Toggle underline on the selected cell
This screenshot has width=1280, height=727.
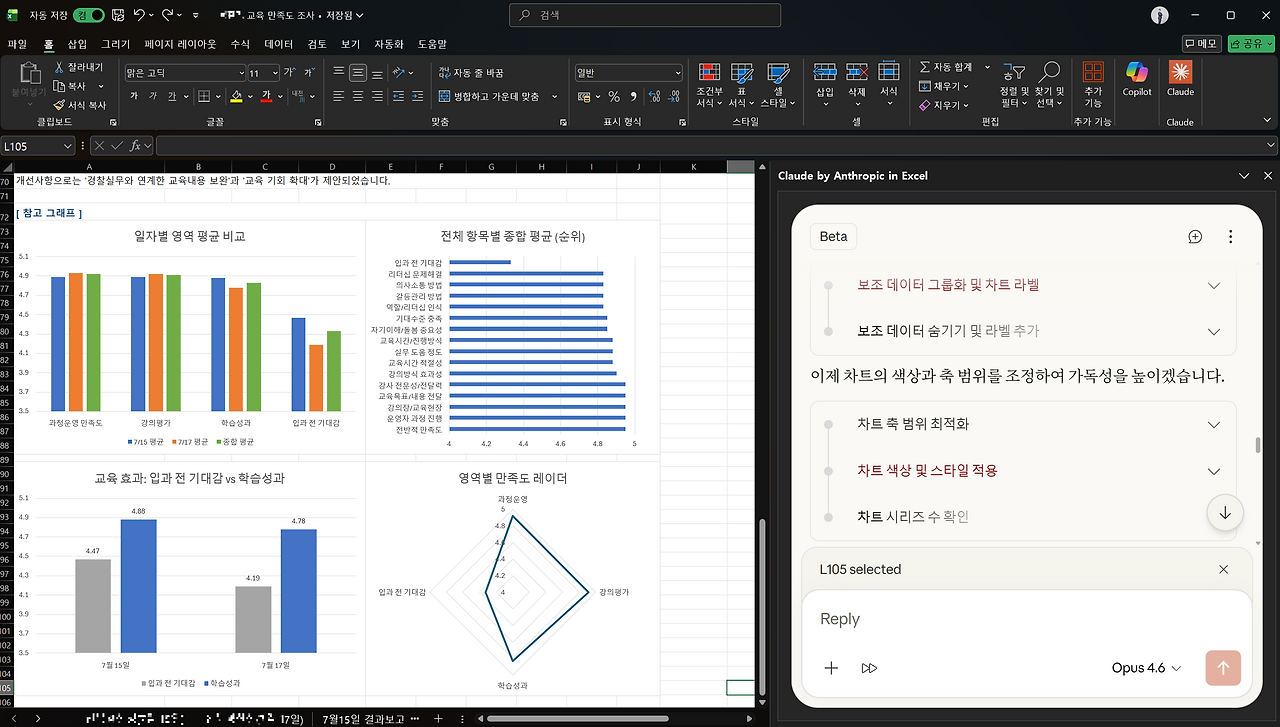click(171, 96)
